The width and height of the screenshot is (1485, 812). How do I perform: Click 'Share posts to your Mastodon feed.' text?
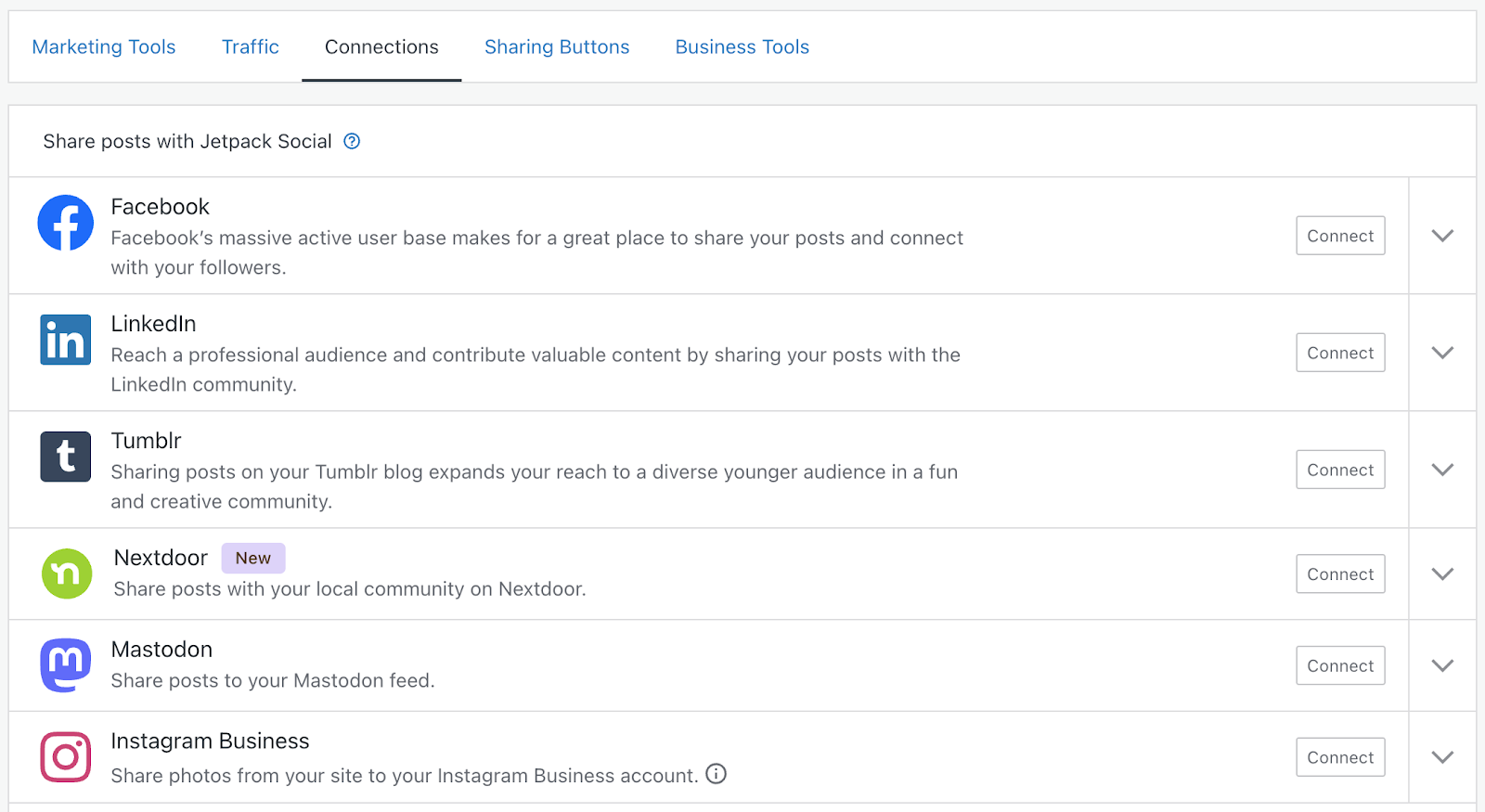[x=273, y=680]
